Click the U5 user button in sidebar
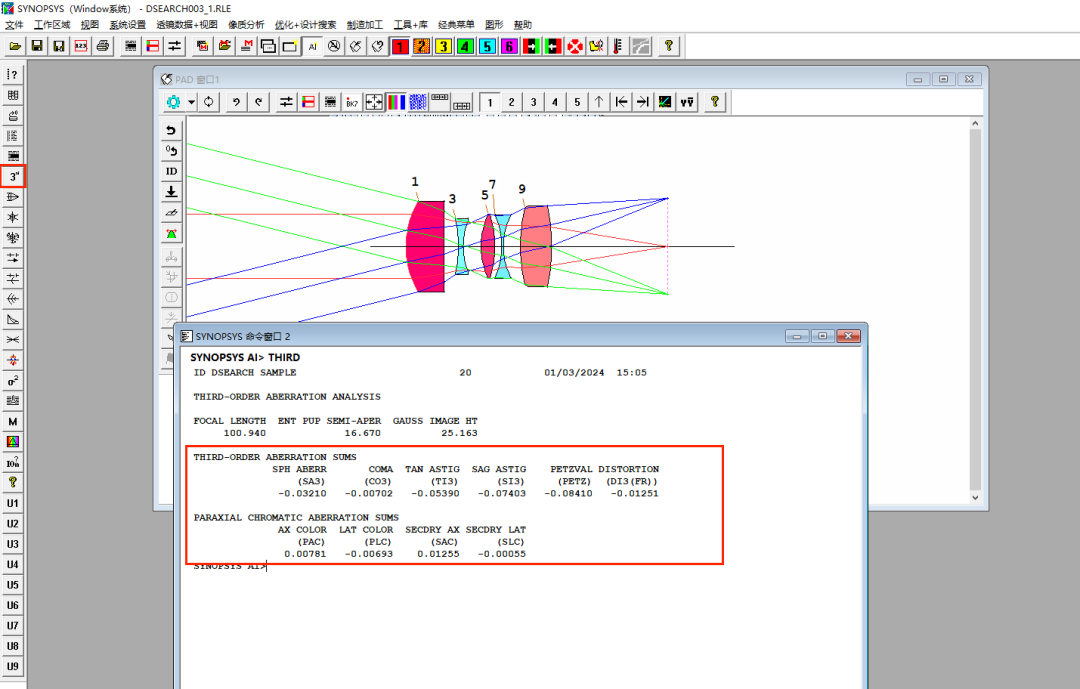 point(13,585)
